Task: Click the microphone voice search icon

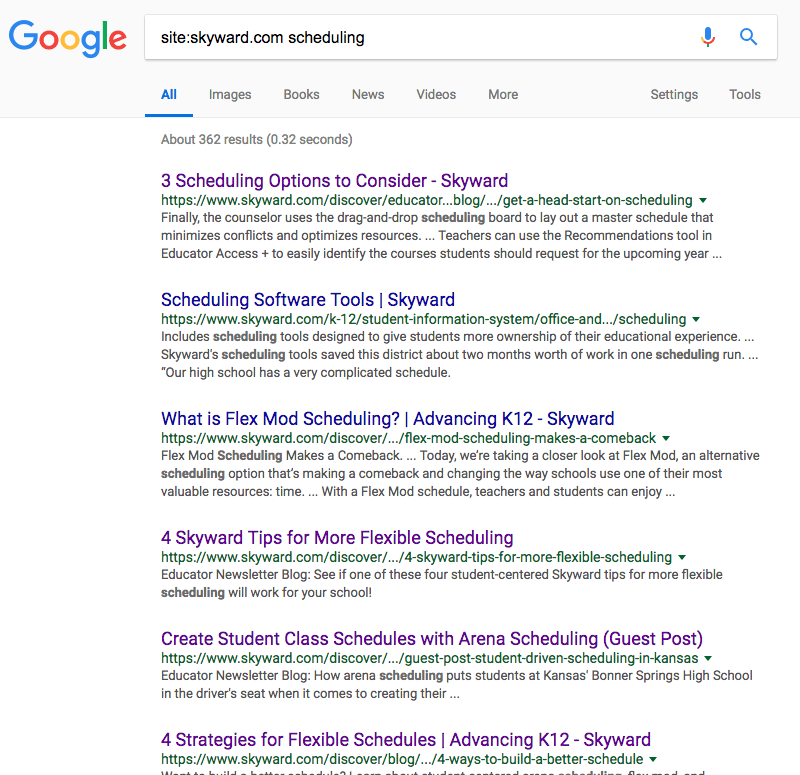Action: (708, 37)
